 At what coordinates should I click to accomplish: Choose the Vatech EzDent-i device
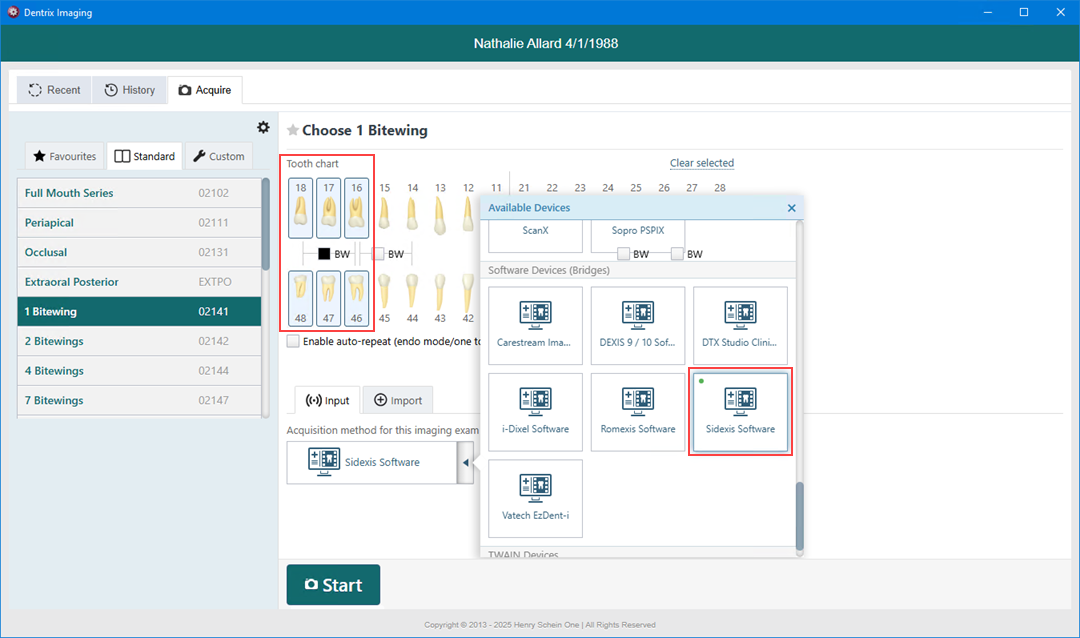(x=535, y=497)
